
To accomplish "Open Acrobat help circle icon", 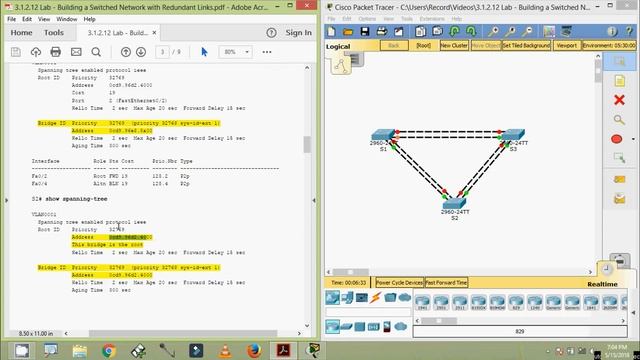I will pyautogui.click(x=271, y=33).
